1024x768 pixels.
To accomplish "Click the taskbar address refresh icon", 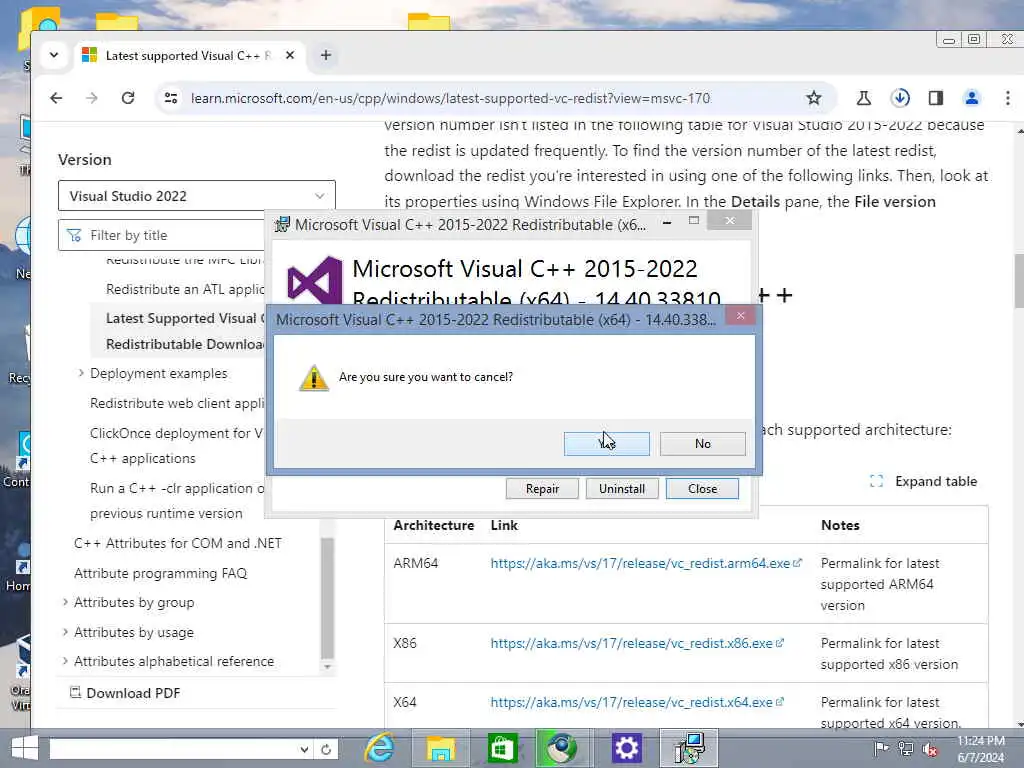I will (x=326, y=749).
